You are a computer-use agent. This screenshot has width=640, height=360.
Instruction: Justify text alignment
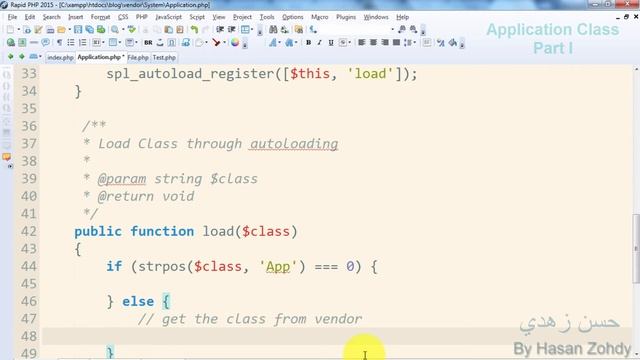(x=396, y=42)
